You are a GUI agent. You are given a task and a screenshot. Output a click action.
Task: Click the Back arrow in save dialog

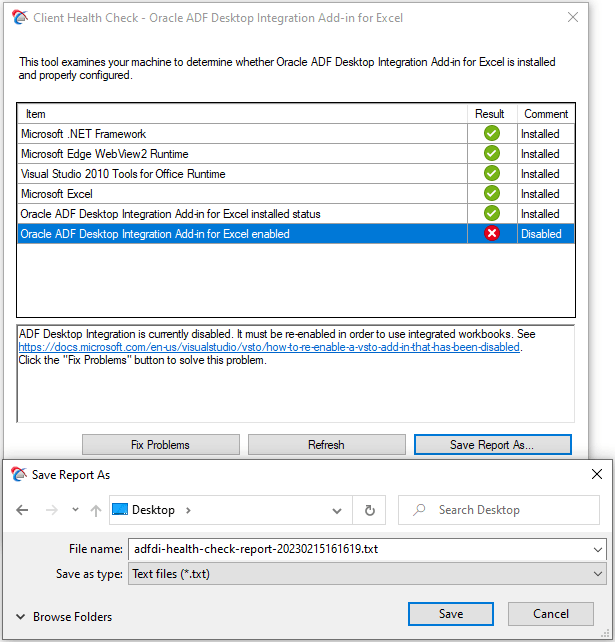click(x=22, y=510)
